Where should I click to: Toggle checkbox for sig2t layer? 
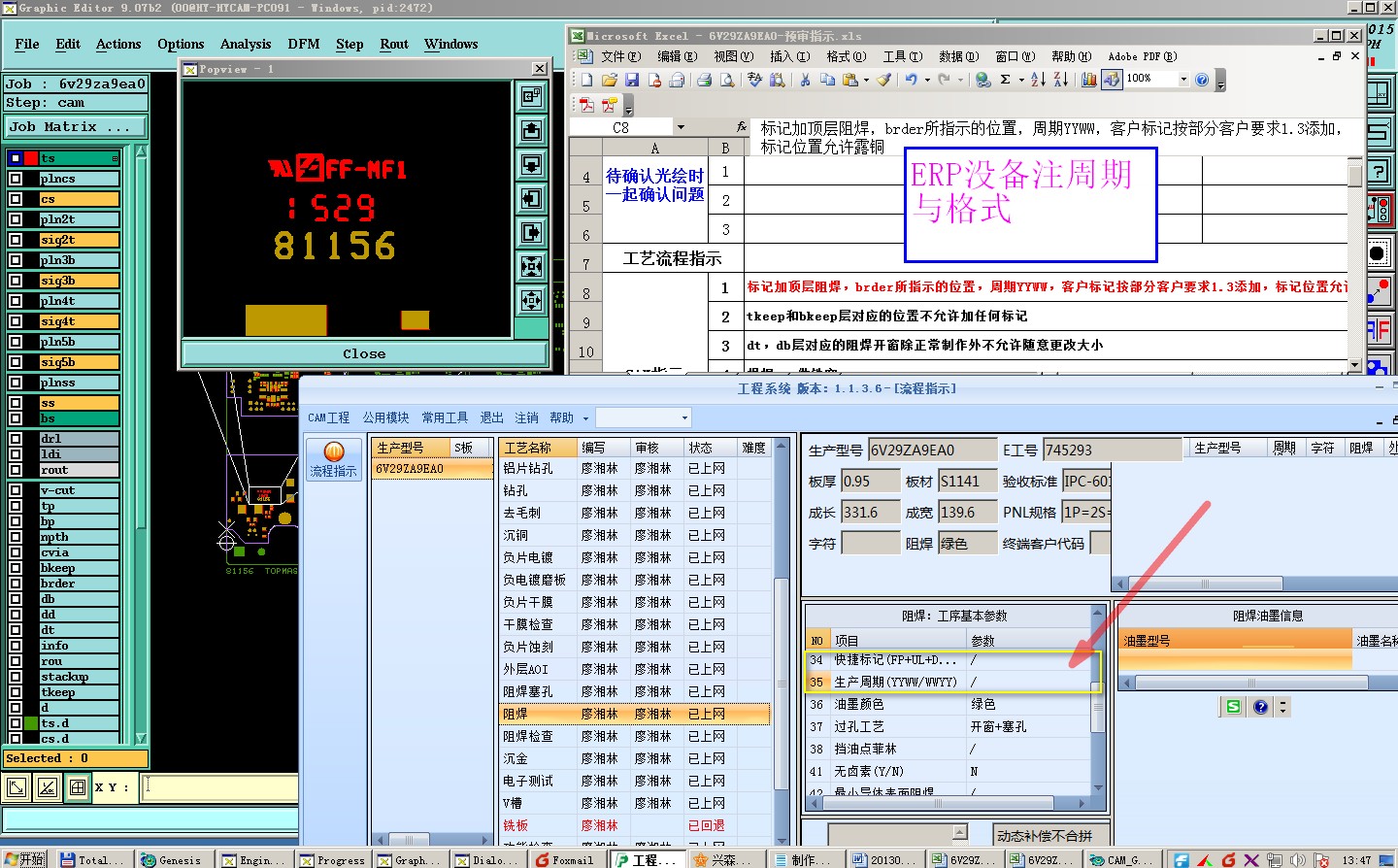16,240
